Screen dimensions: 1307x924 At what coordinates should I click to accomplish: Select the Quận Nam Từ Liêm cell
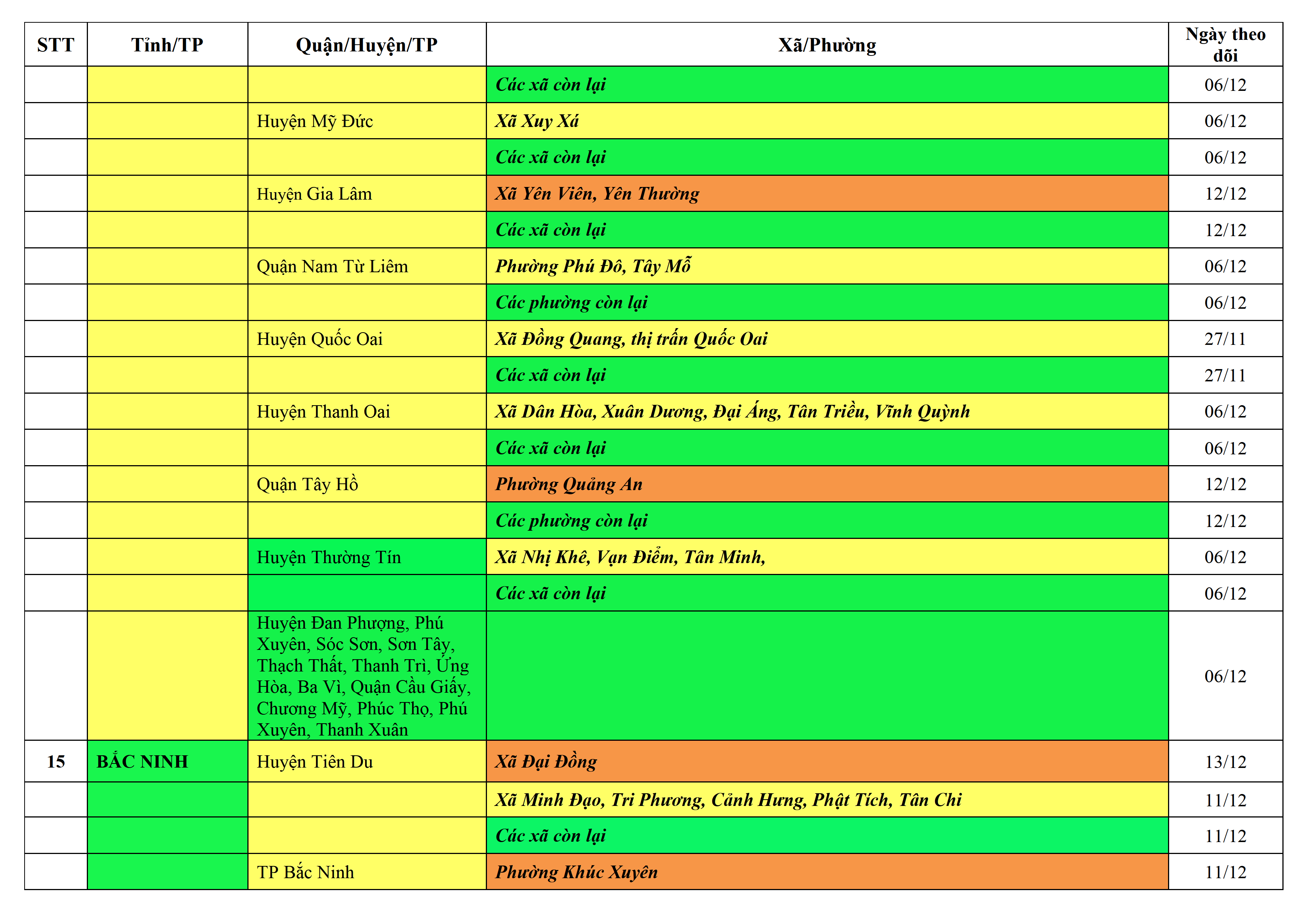point(332,266)
